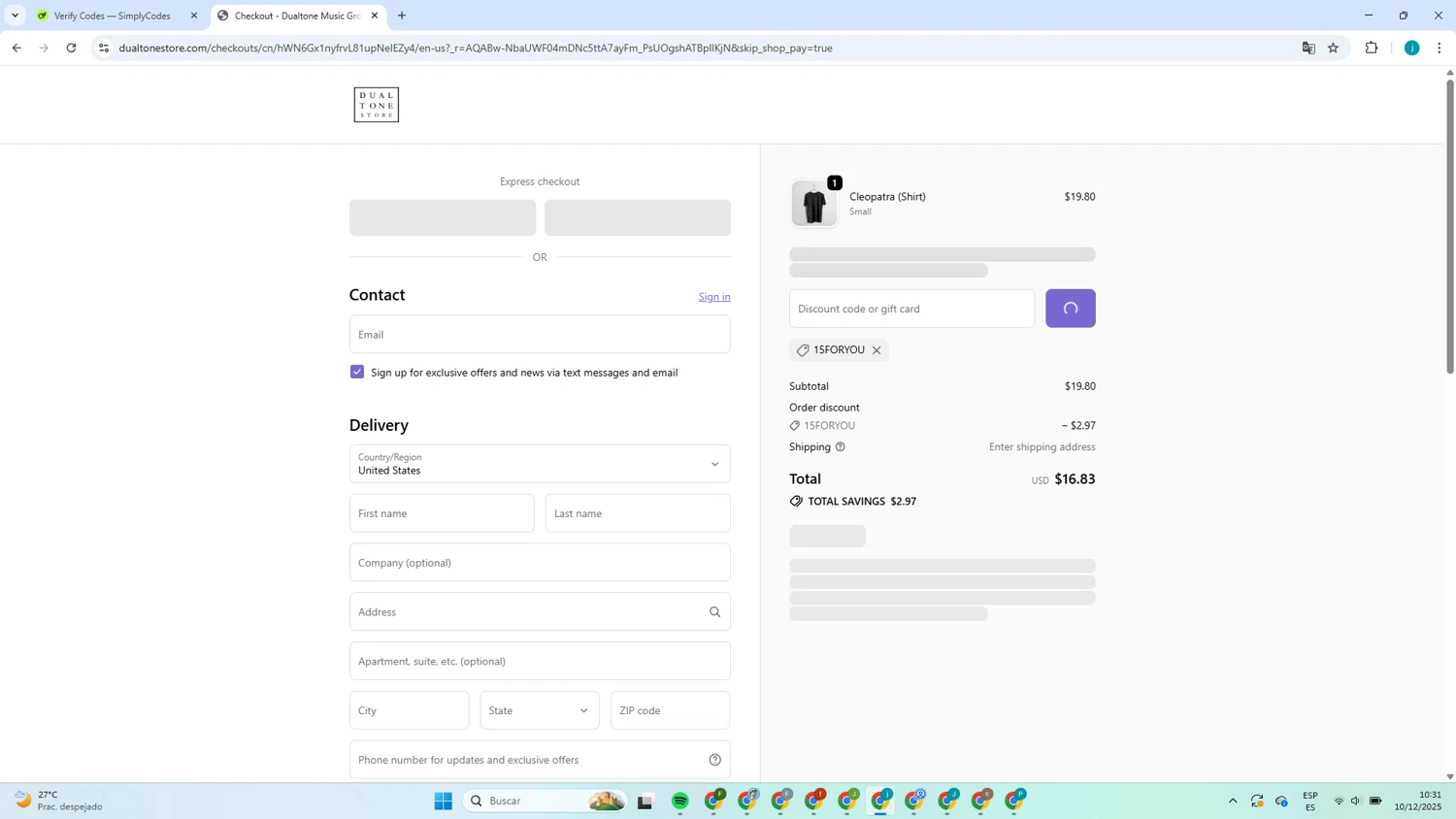The image size is (1456, 819).
Task: Show hidden system tray icons
Action: coord(1233,801)
